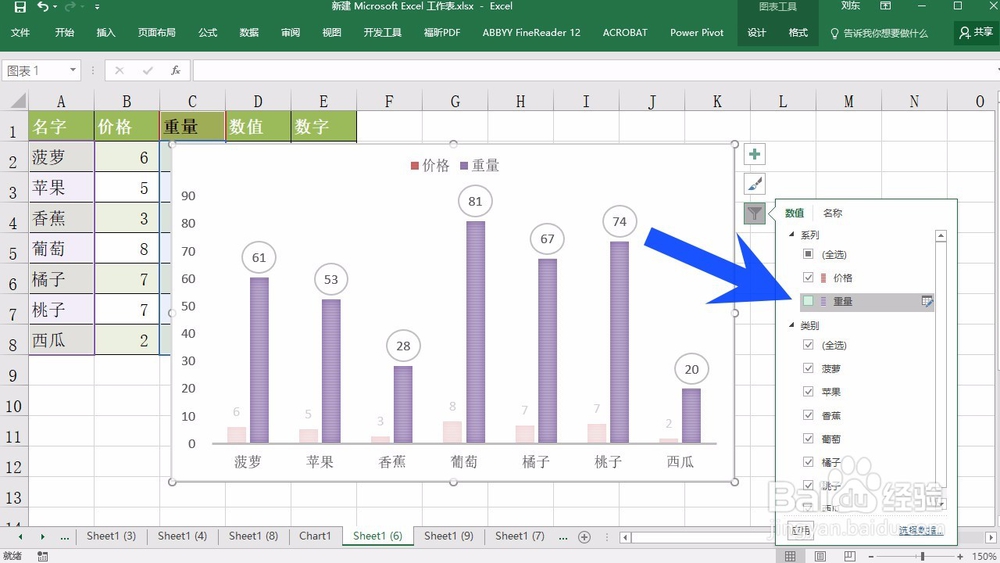1000x563 pixels.
Task: Click the 价格 legend entry
Action: click(430, 166)
